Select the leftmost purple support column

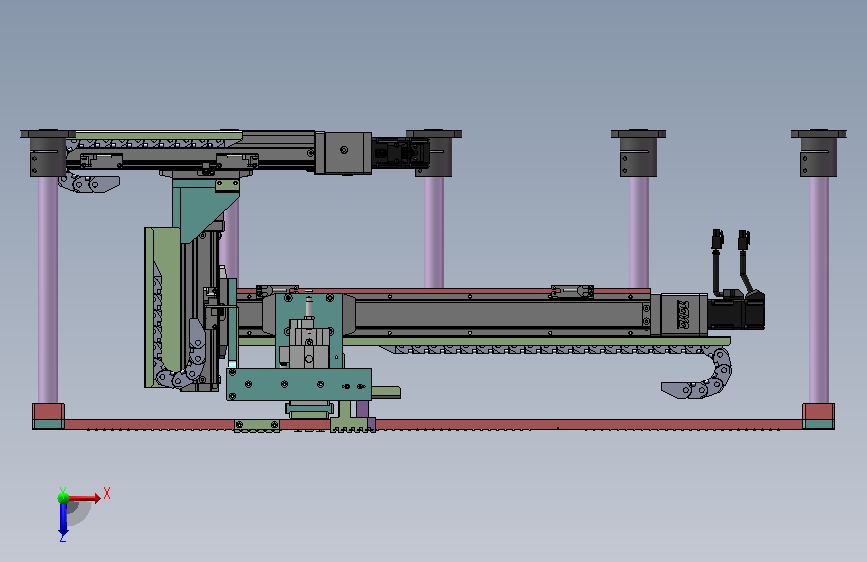pyautogui.click(x=48, y=289)
